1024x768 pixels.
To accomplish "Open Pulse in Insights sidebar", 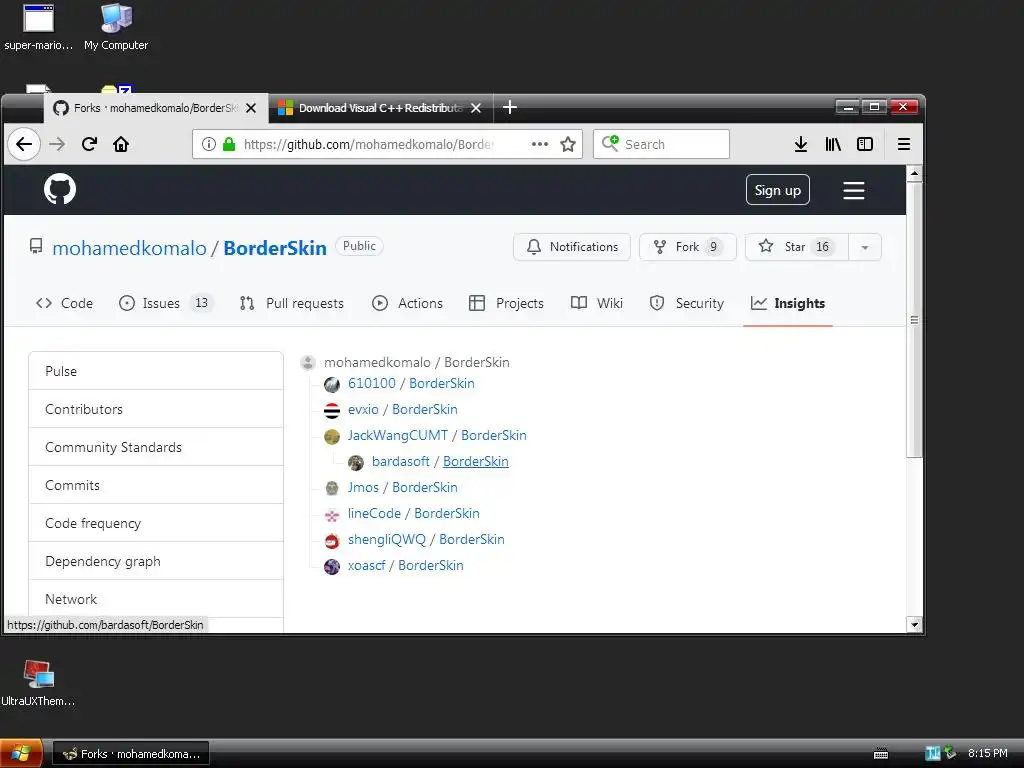I will coord(156,371).
